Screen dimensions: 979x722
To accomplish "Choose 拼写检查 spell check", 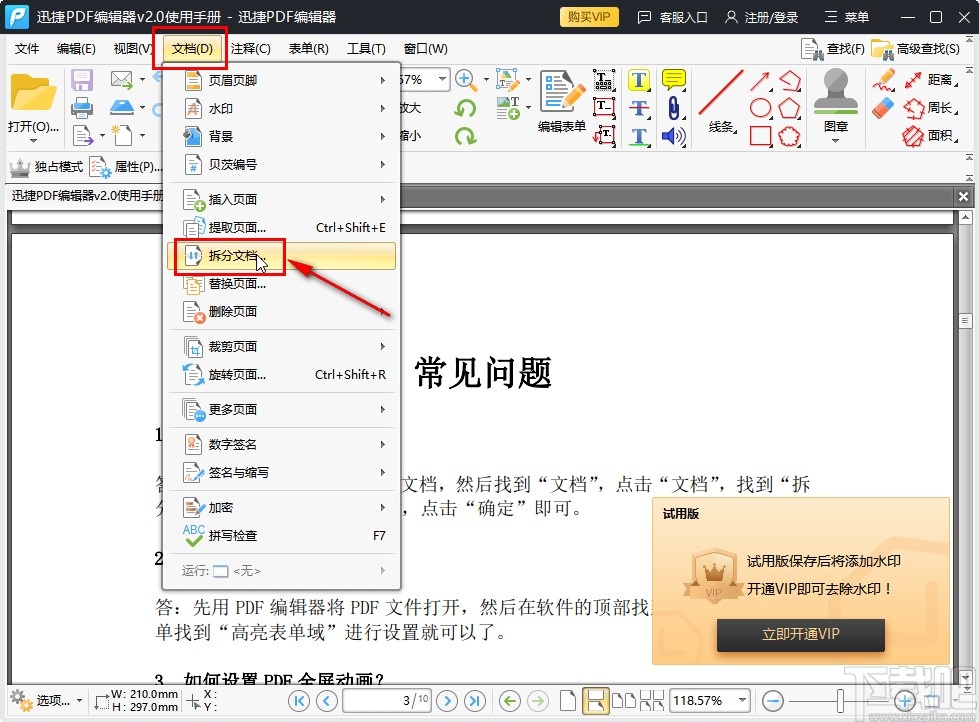I will pyautogui.click(x=282, y=535).
